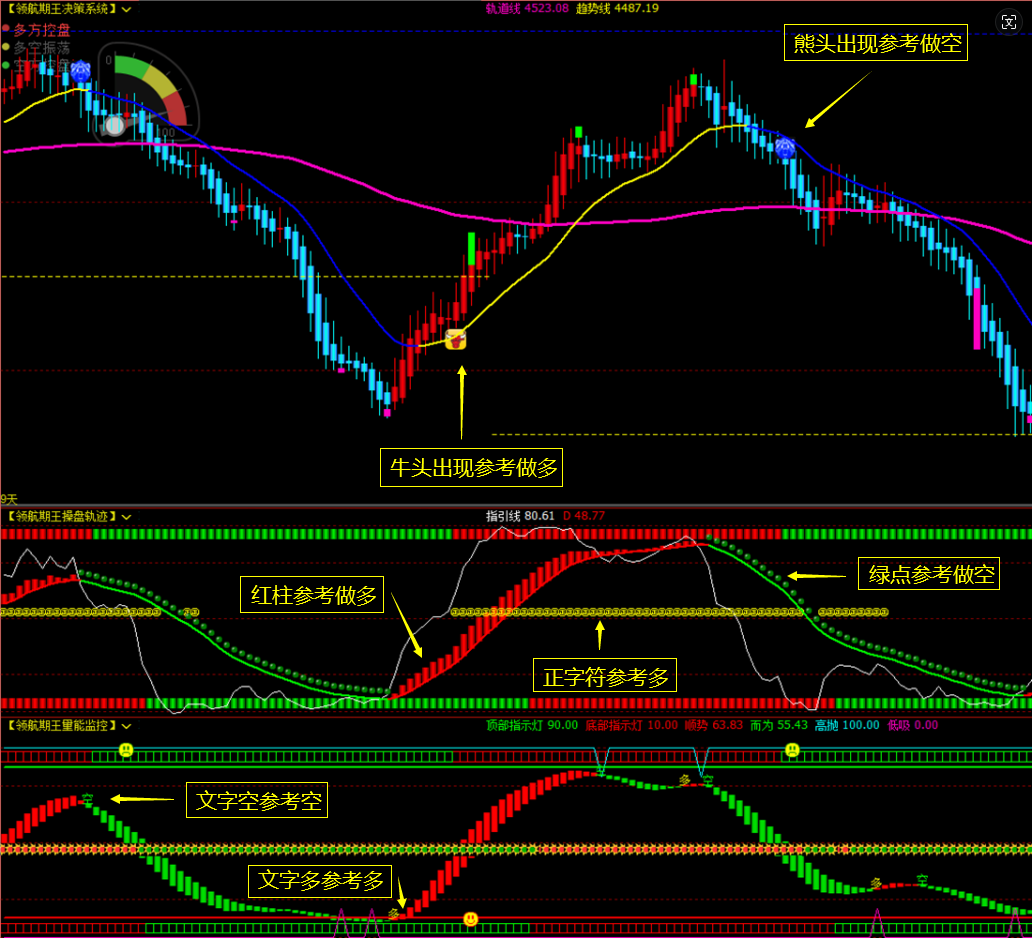Click the D 48.77 value
The image size is (1032, 939).
coord(584,517)
